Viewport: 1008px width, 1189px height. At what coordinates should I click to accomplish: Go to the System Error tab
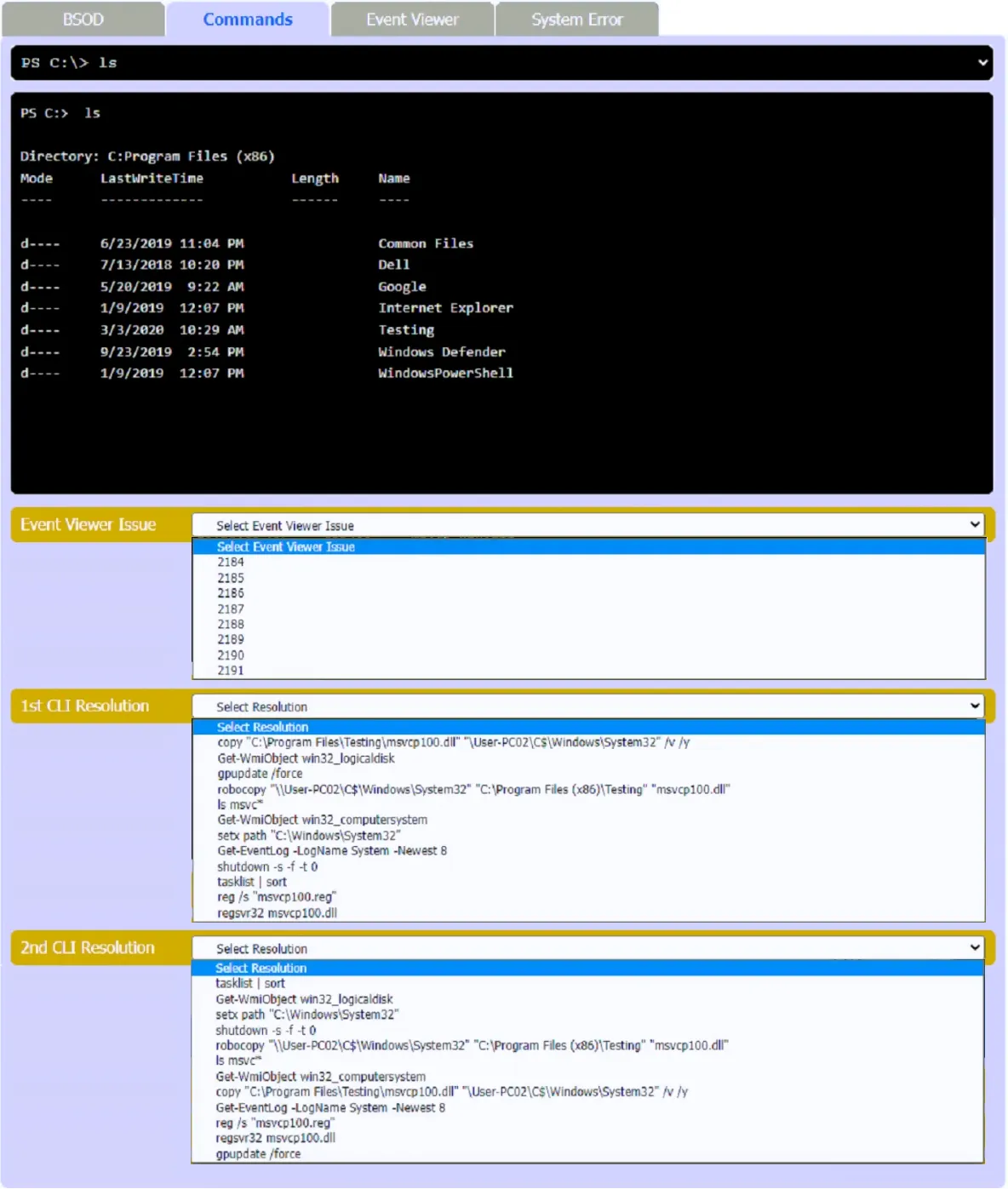pos(577,19)
